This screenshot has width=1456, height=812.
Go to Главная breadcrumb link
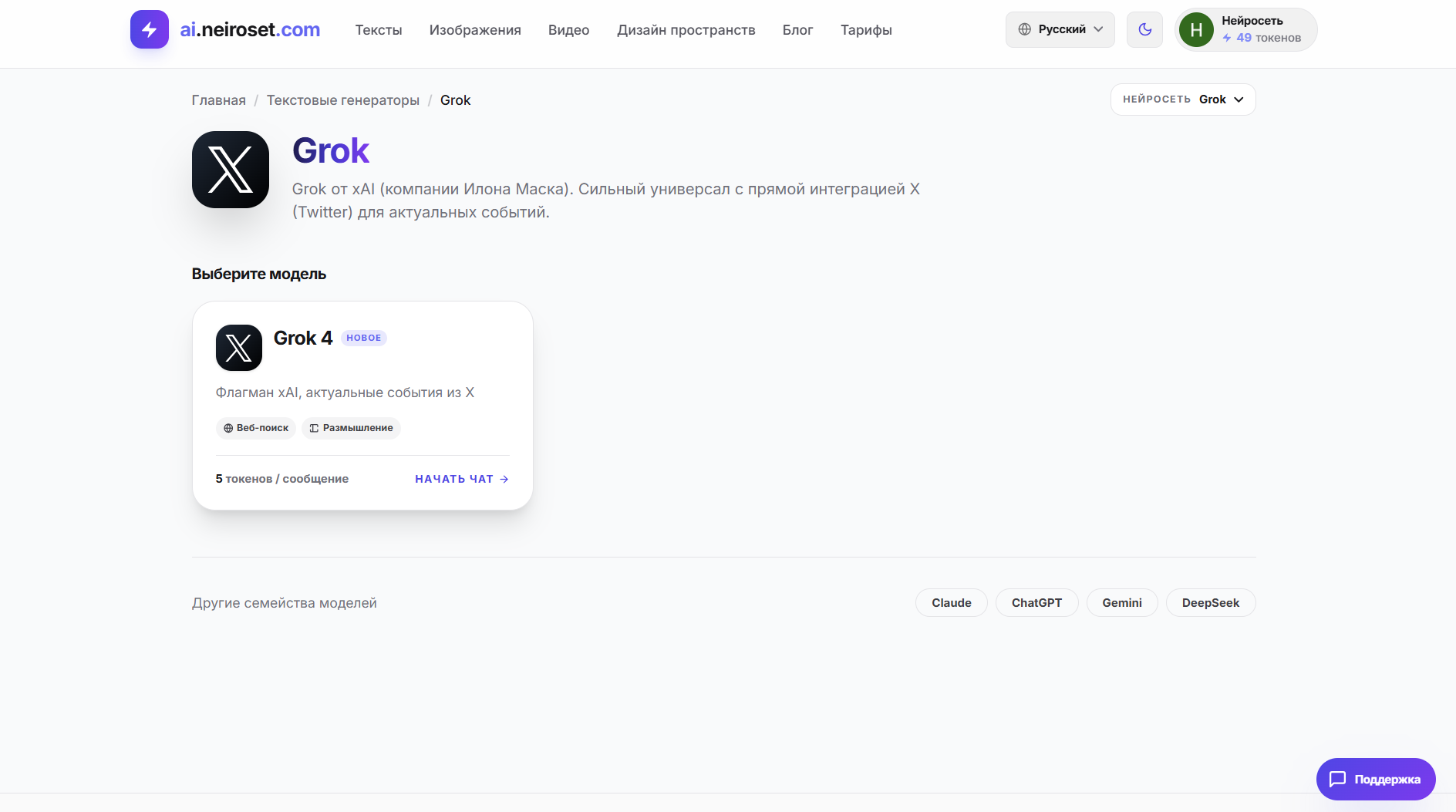[218, 100]
